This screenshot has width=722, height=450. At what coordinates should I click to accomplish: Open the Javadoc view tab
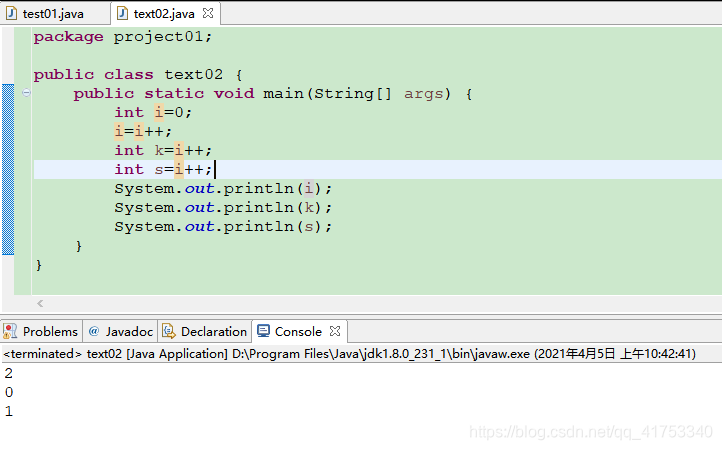pos(121,332)
